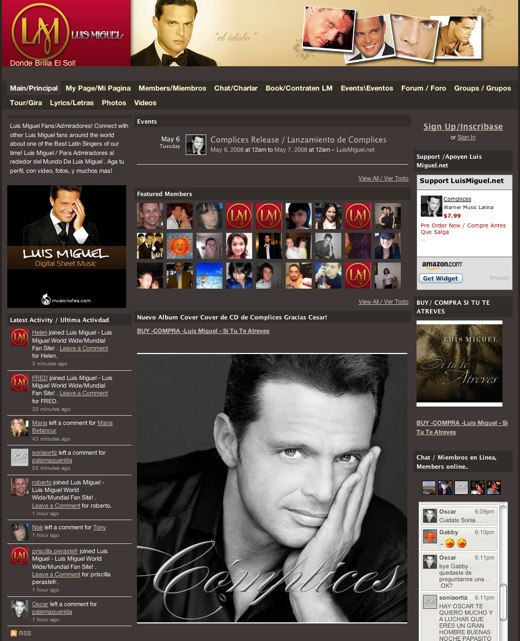Open Helen's LM avatar in Latest Activity
This screenshot has width=520, height=641.
click(x=19, y=337)
